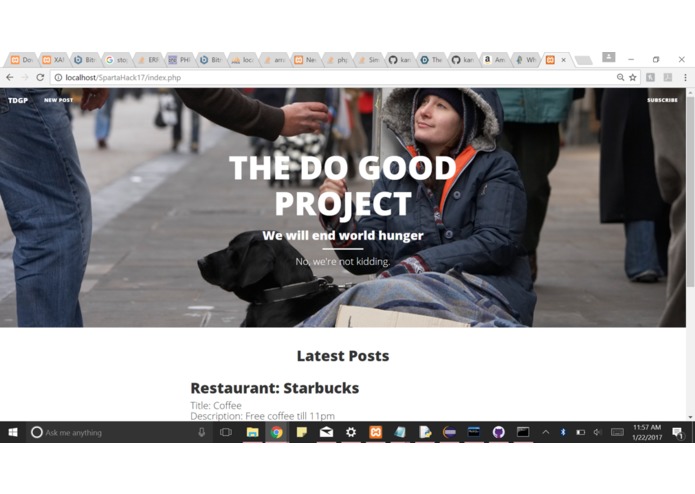Open Settings gear in the taskbar
Image resolution: width=695 pixels, height=494 pixels.
click(x=351, y=432)
